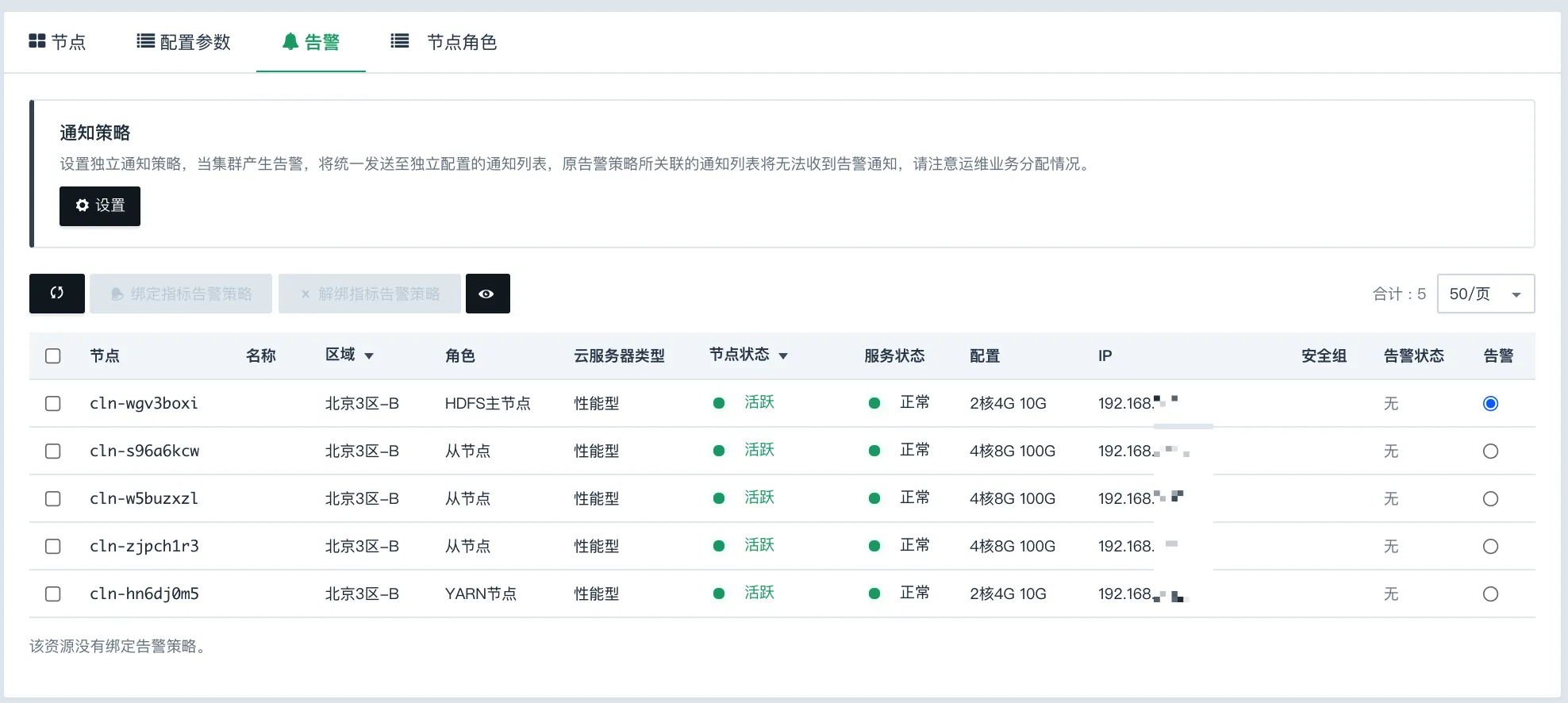Click service status dot in cln-hn6dj0m5 row

(874, 594)
